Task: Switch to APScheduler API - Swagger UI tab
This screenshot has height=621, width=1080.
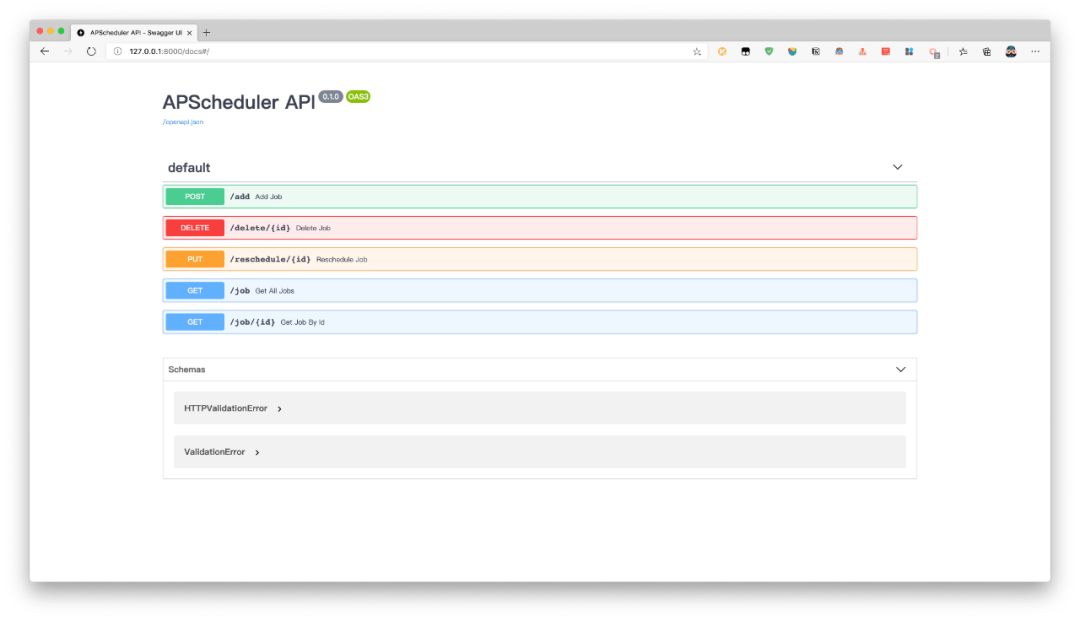Action: tap(132, 32)
